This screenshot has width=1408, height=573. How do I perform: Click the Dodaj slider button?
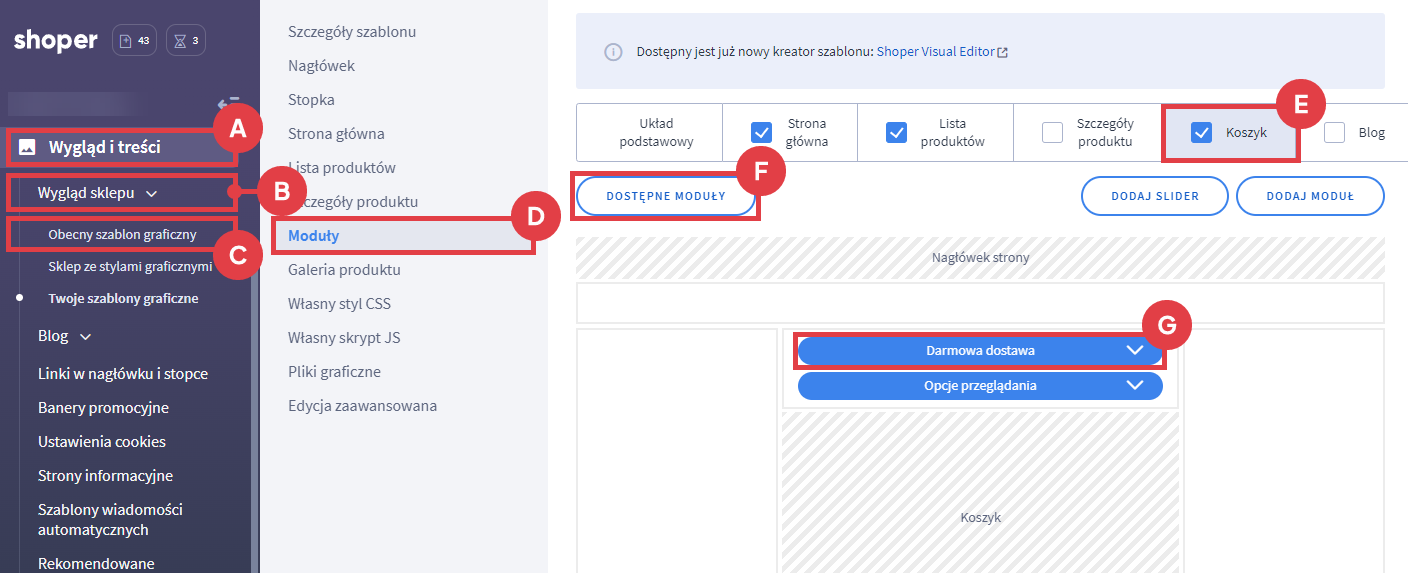[1154, 196]
